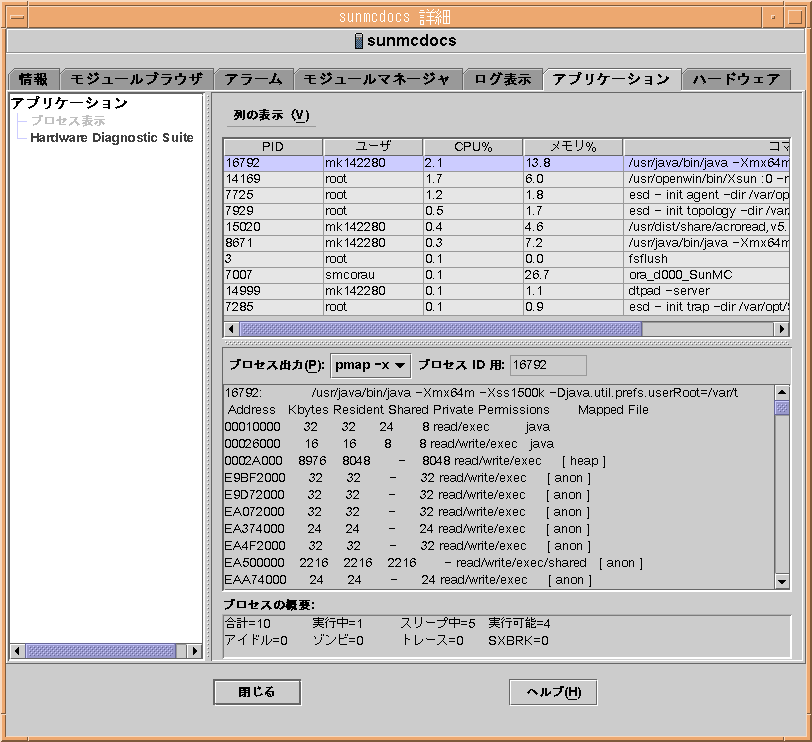This screenshot has height=742, width=812.
Task: Click the left tree panel scroll-right arrow
Action: click(x=195, y=651)
